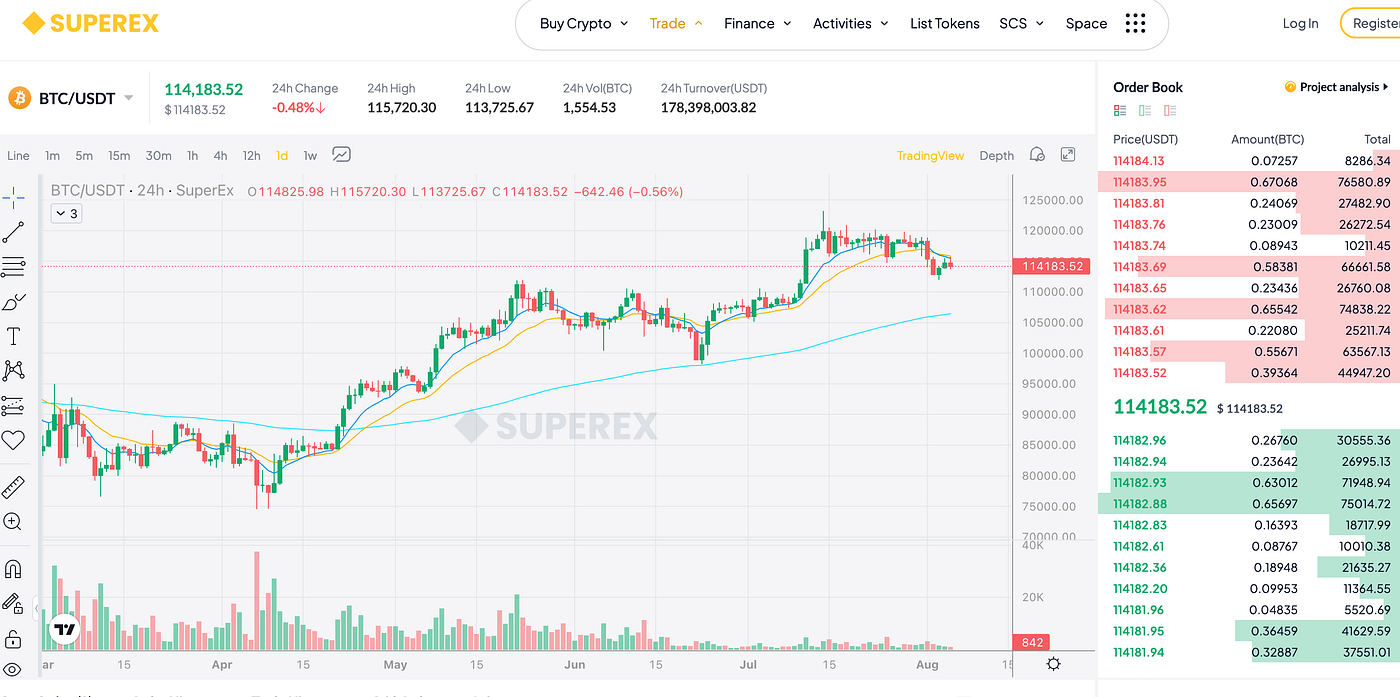Select the ruler measure tool
This screenshot has height=697, width=1400.
(x=13, y=487)
